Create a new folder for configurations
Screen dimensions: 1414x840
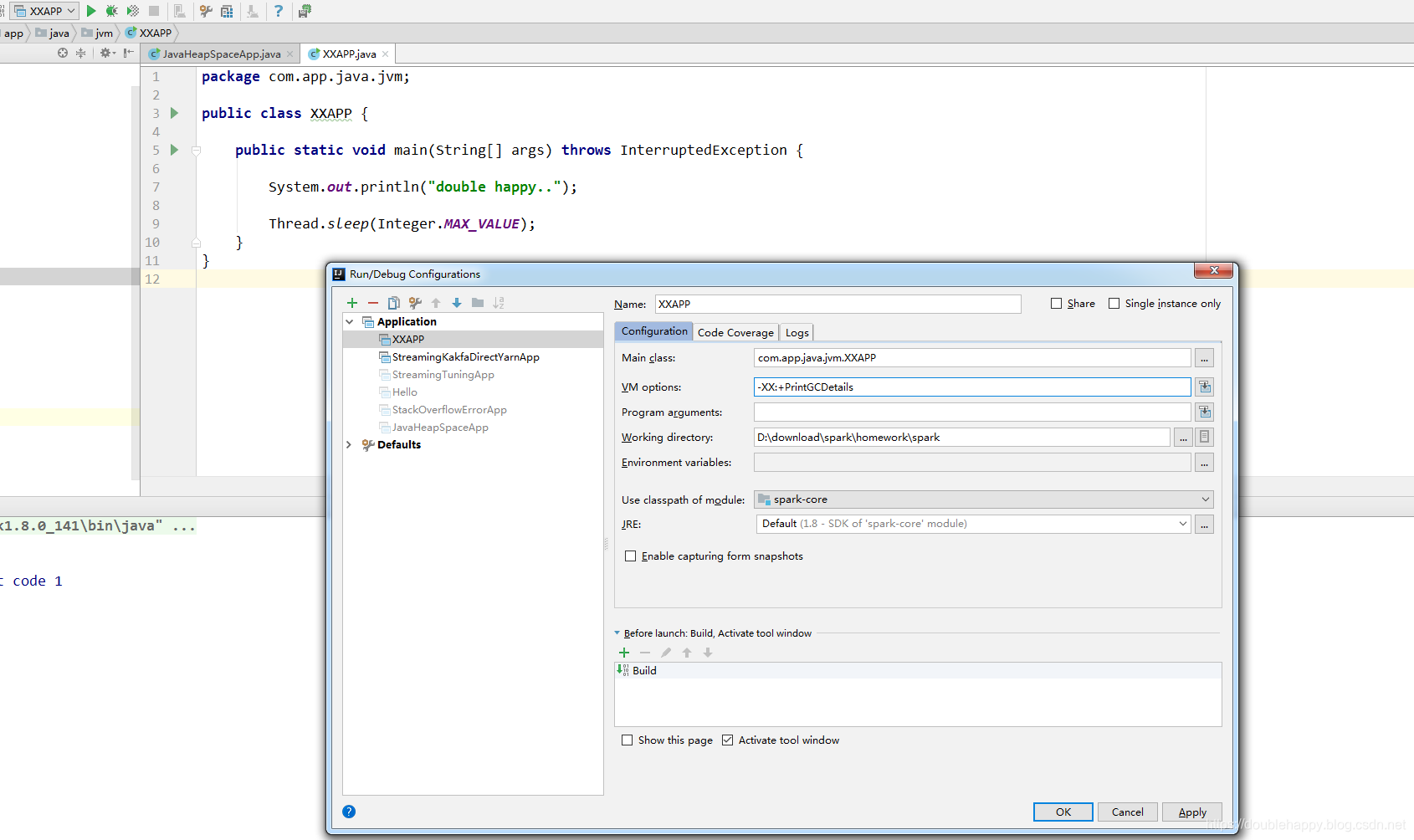(x=478, y=303)
